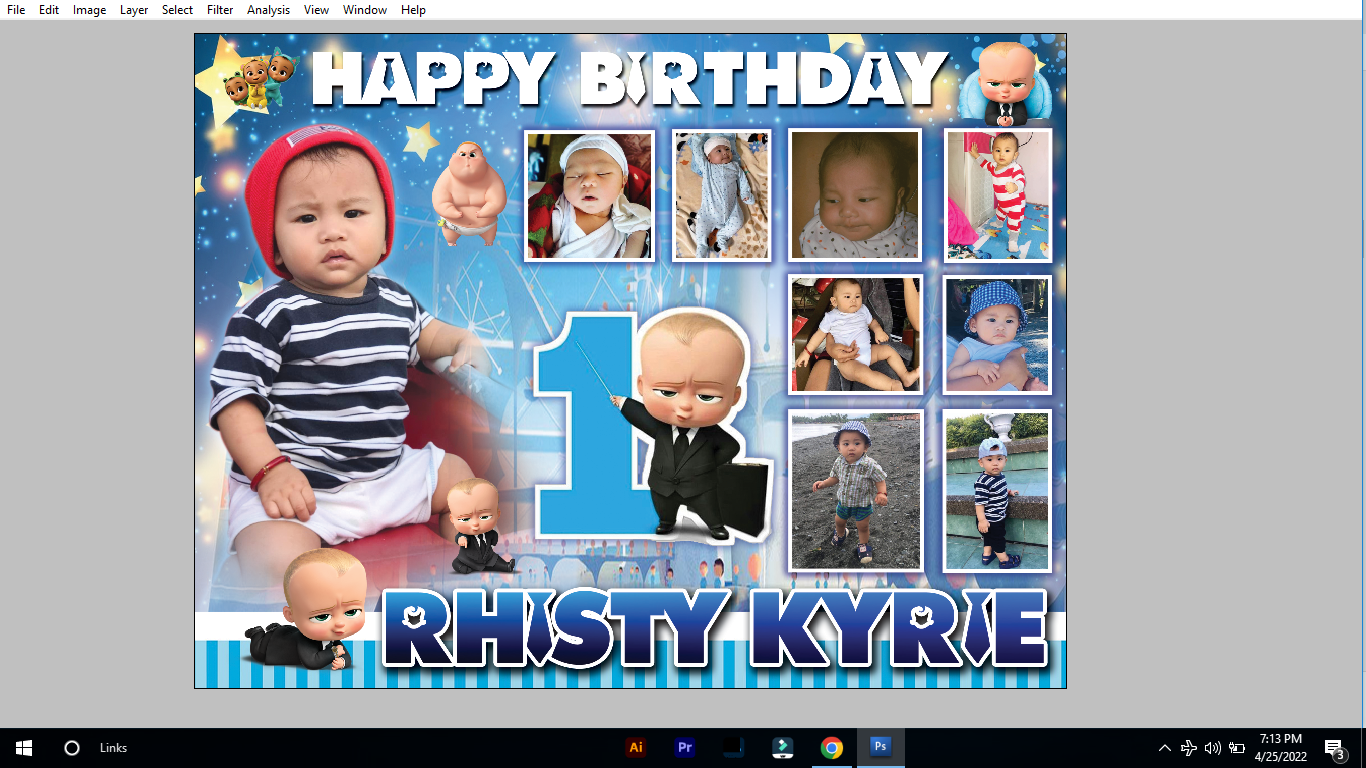Open the Filmora icon on the taskbar
The width and height of the screenshot is (1366, 768).
tap(782, 748)
